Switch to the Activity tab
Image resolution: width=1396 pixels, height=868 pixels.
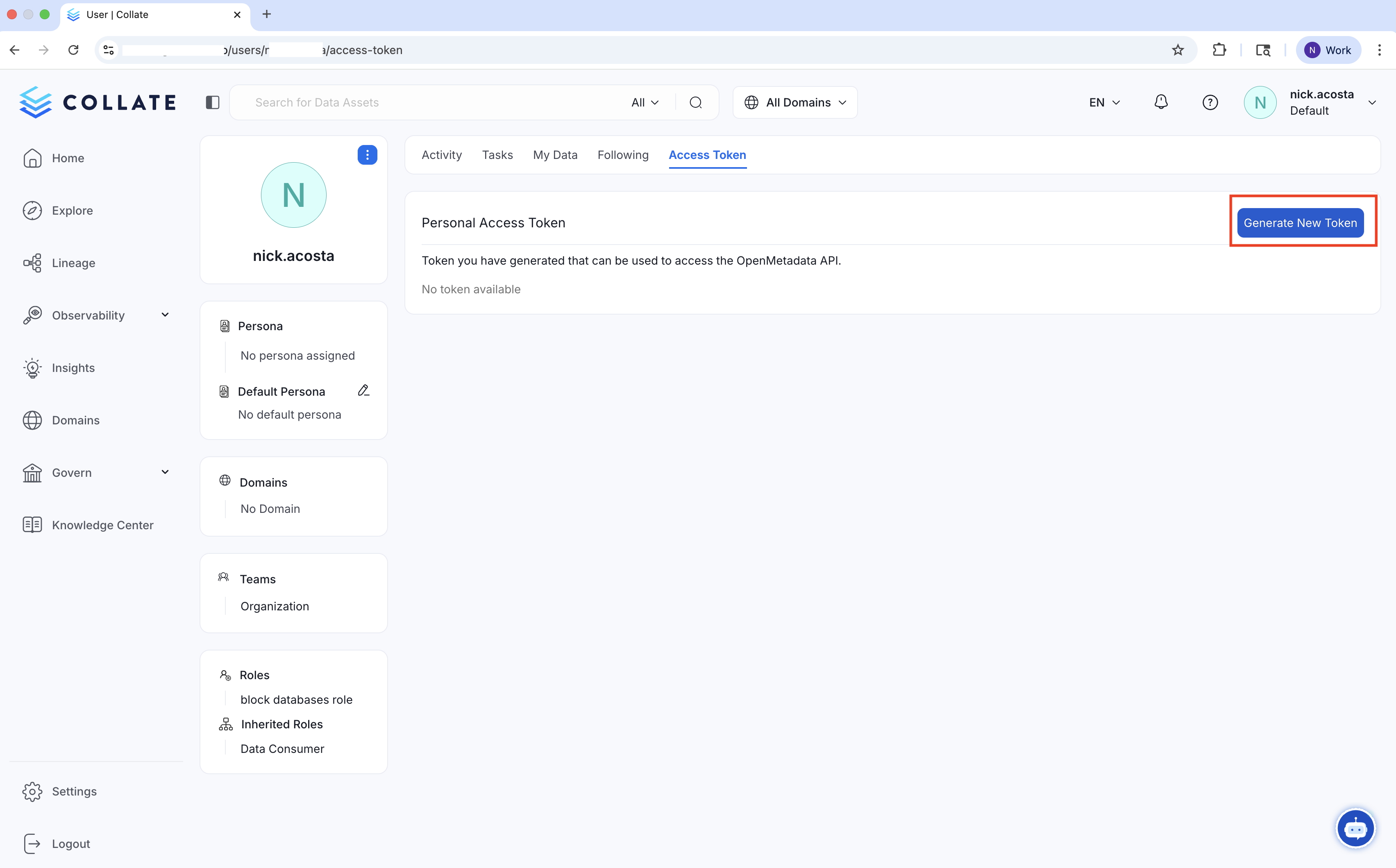pyautogui.click(x=441, y=154)
